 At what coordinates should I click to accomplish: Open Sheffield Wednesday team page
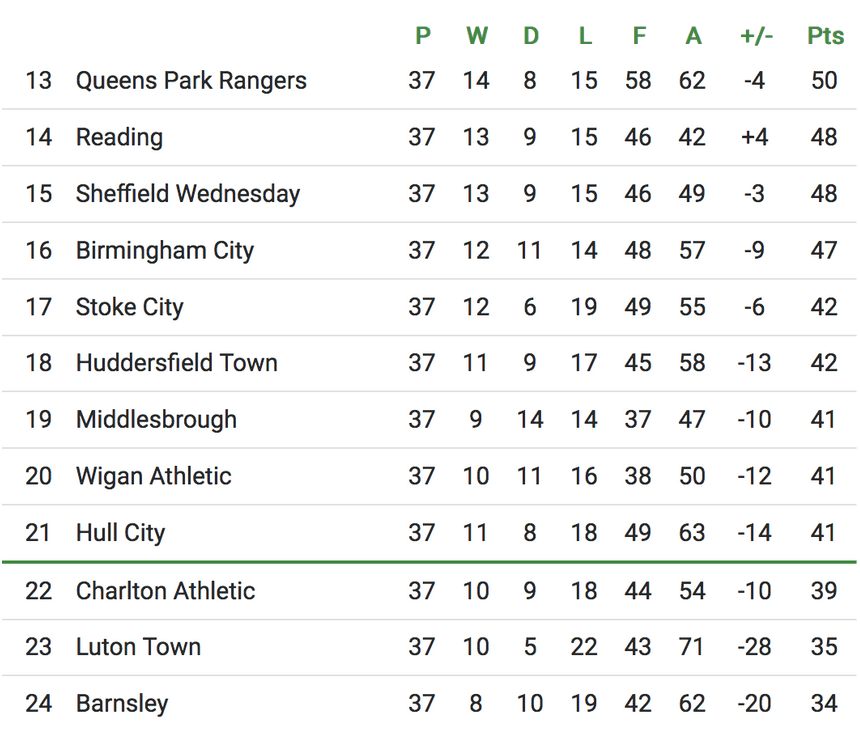point(188,194)
